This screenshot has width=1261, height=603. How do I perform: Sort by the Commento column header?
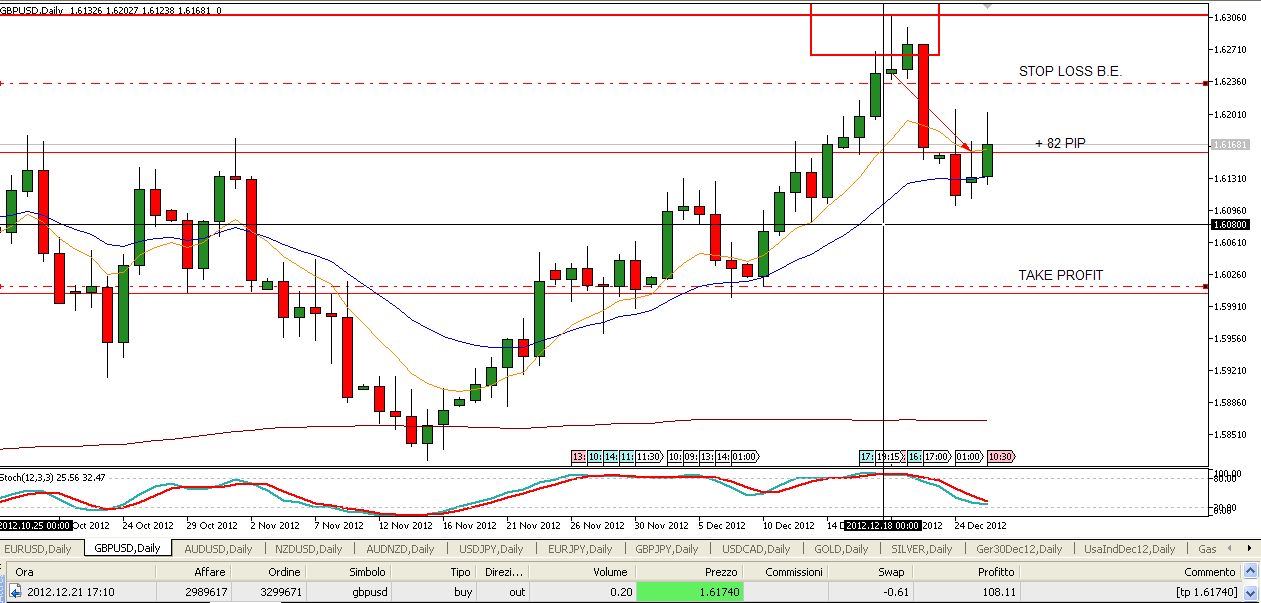click(x=1130, y=572)
